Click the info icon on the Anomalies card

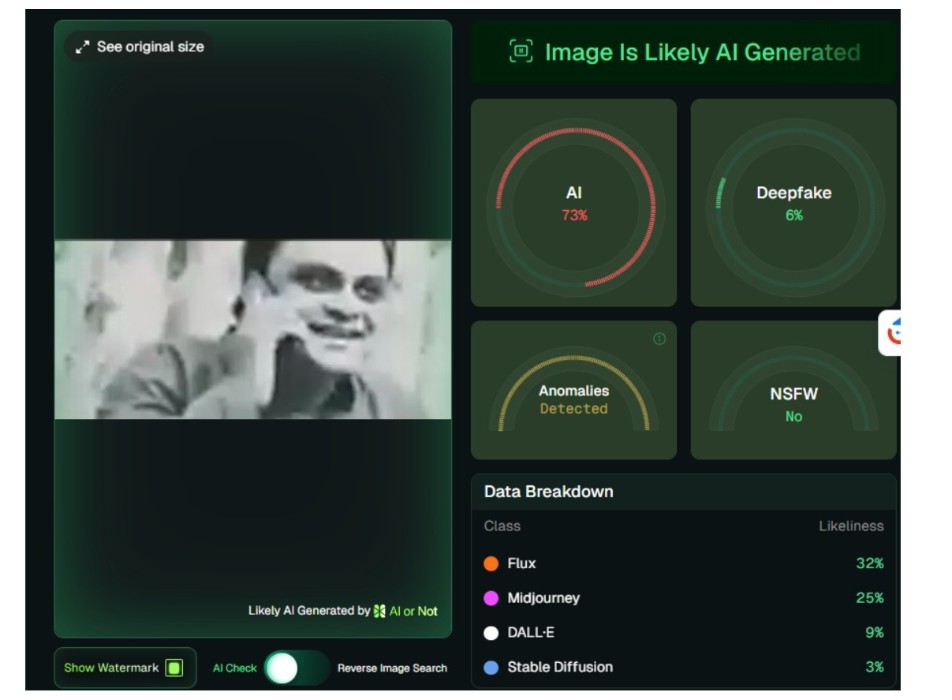pos(659,339)
